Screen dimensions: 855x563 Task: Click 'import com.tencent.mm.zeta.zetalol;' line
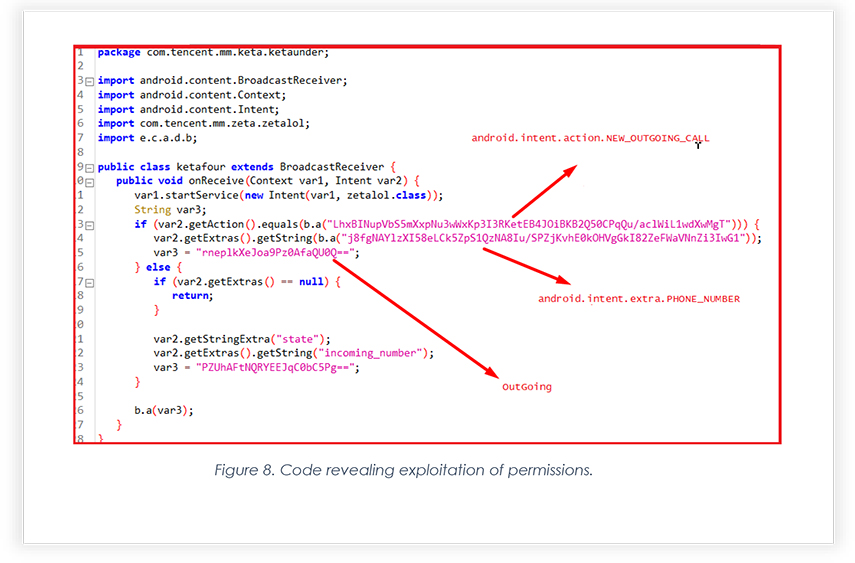click(x=204, y=124)
